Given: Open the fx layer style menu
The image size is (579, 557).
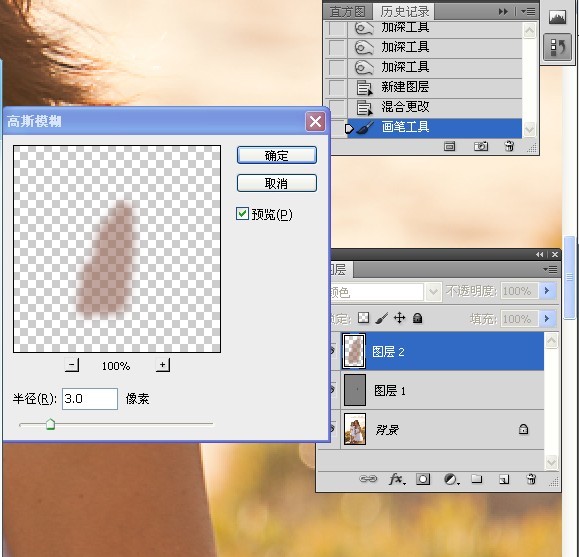Looking at the screenshot, I should (397, 479).
